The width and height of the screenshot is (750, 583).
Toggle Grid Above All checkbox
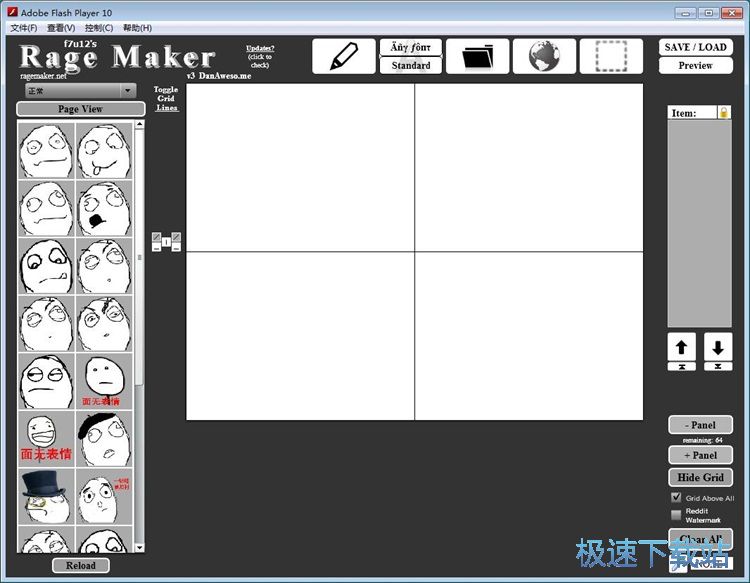point(676,497)
